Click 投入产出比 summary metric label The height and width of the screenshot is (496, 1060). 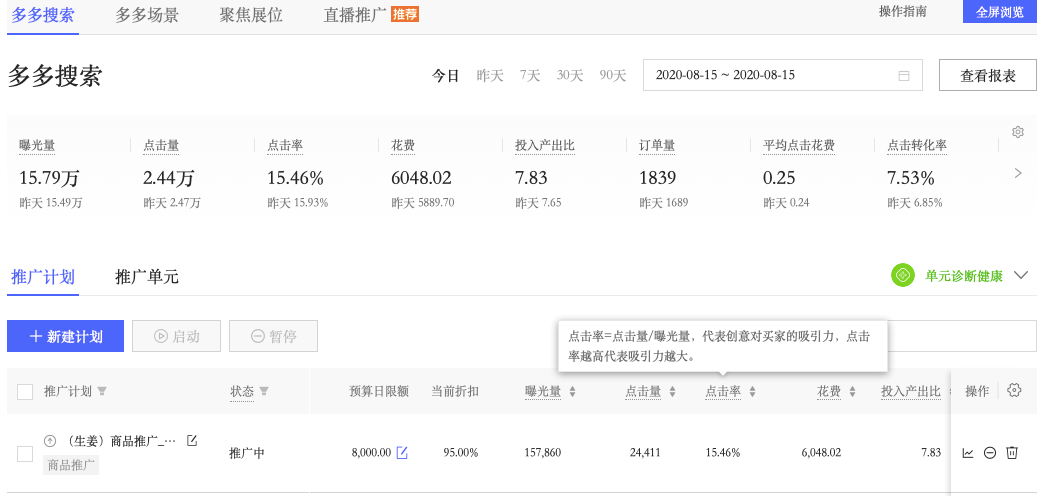tap(545, 145)
